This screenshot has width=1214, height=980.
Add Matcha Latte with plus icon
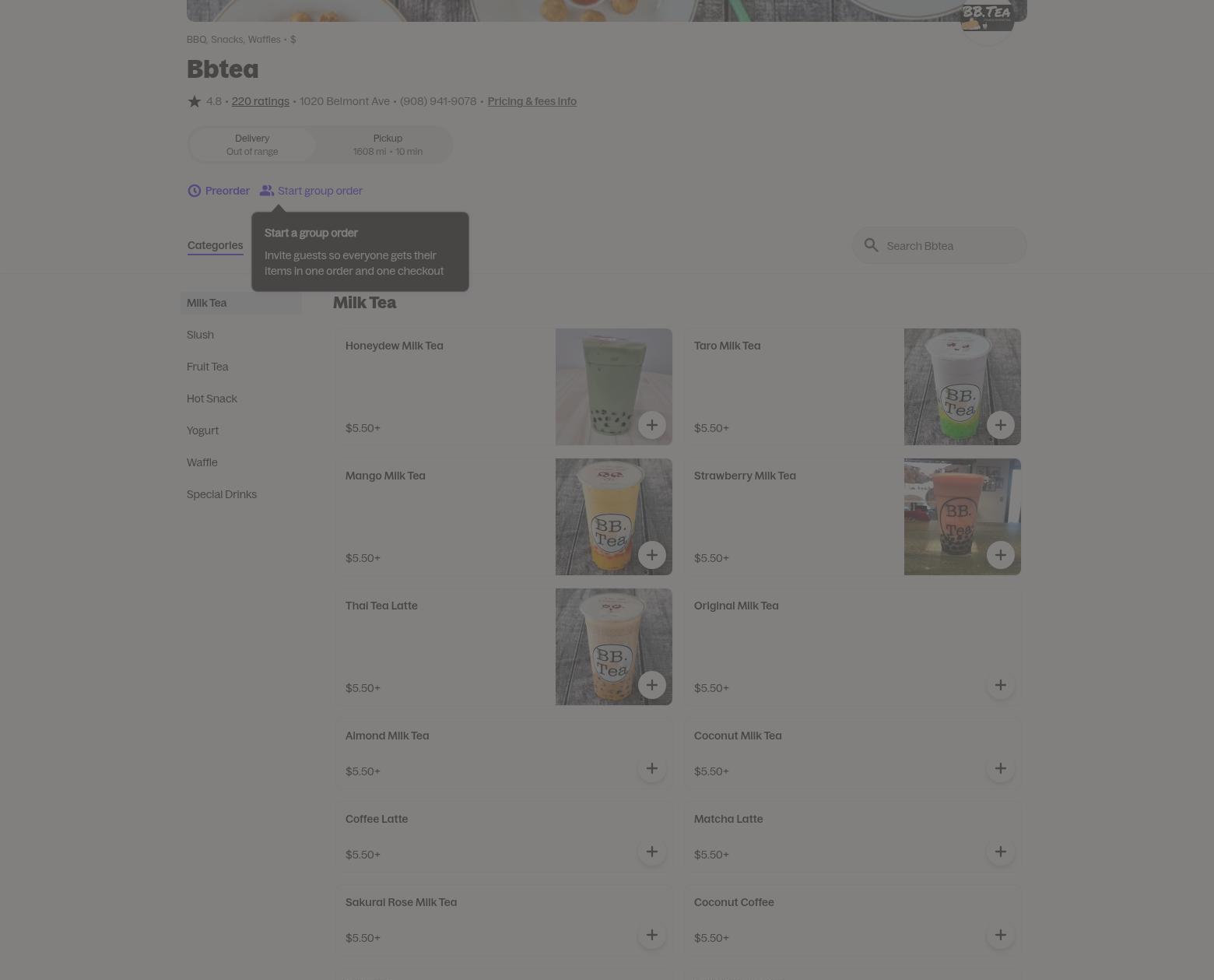(x=1001, y=852)
